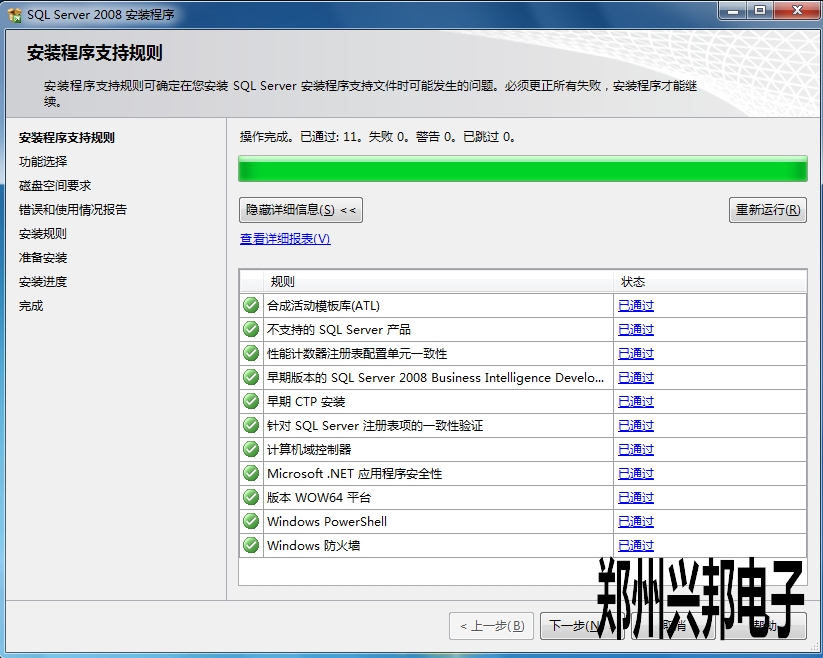Click green check icon for Microsoft .NET 应用程序安全性
The image size is (823, 658).
tap(251, 473)
